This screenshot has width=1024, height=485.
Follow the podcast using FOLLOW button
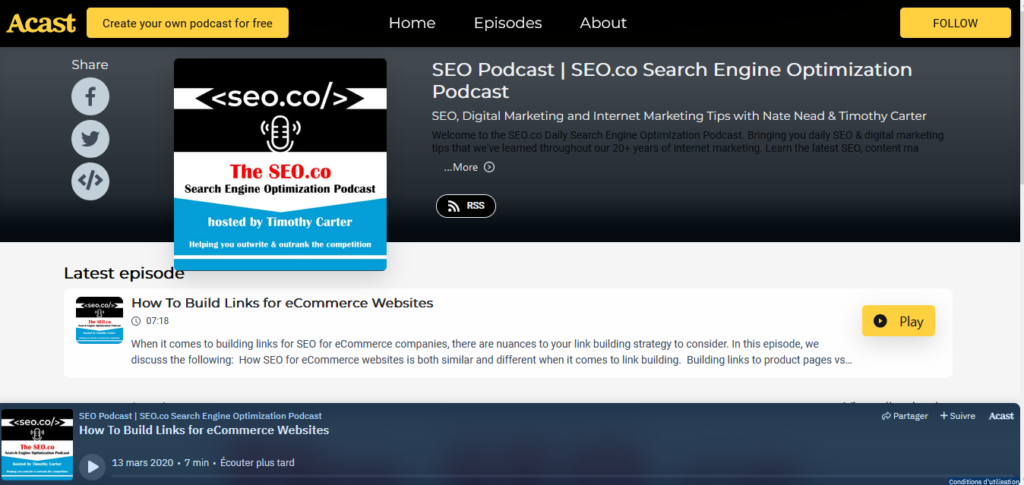955,23
